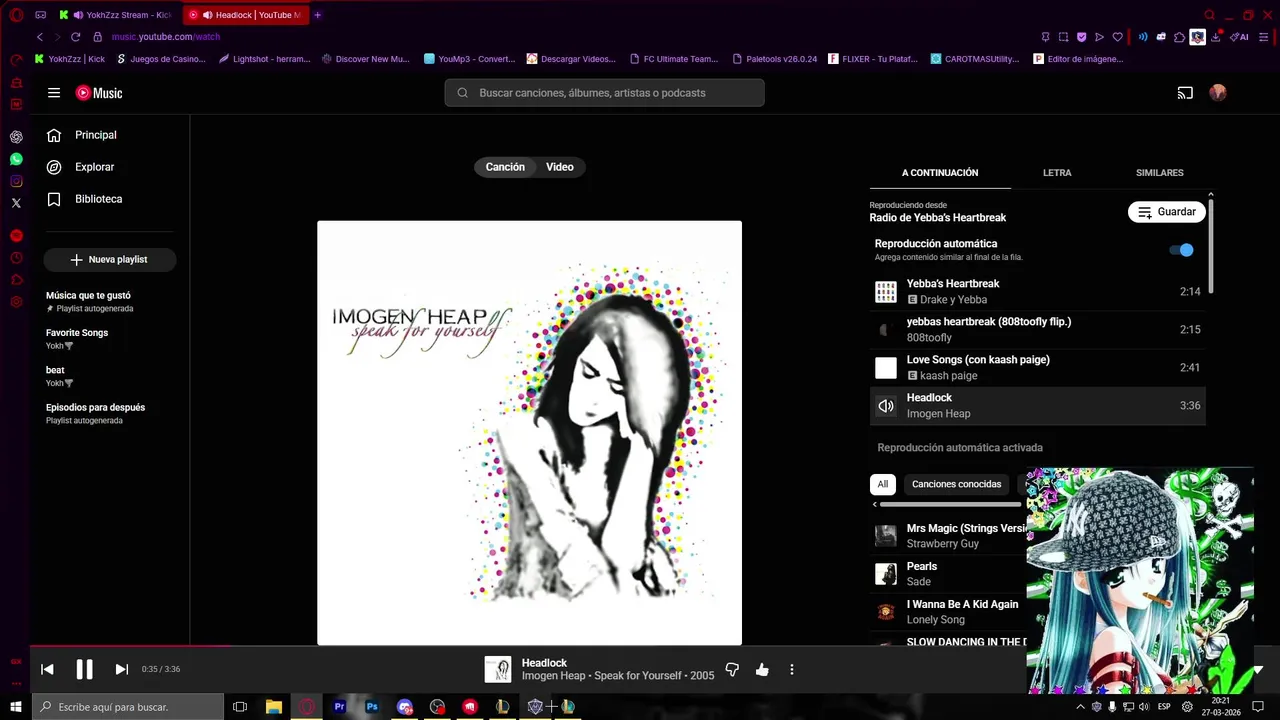Create a Nueva playlist
Screen dimensions: 1280x720
click(109, 259)
